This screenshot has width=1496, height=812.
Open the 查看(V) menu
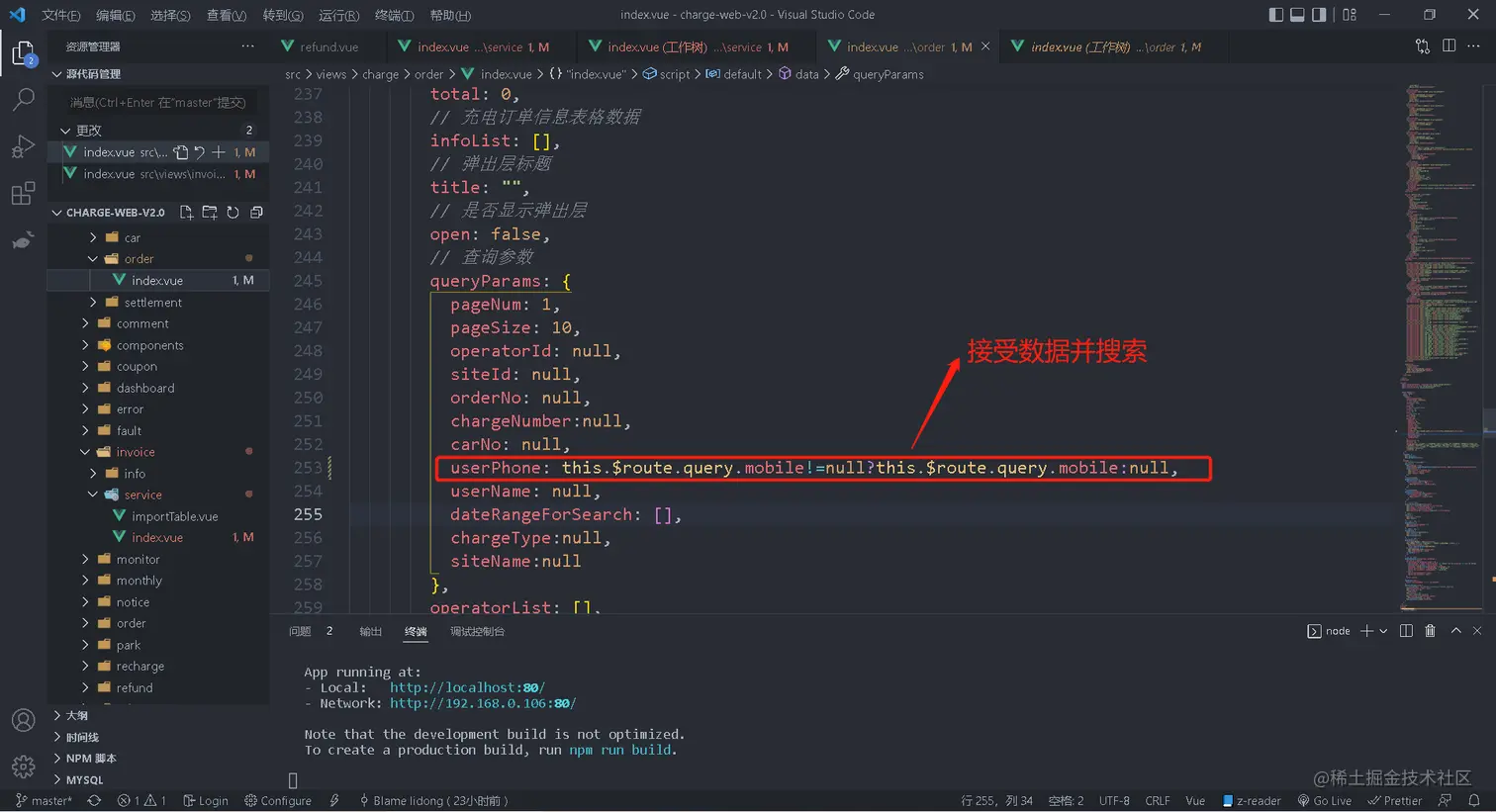coord(227,15)
